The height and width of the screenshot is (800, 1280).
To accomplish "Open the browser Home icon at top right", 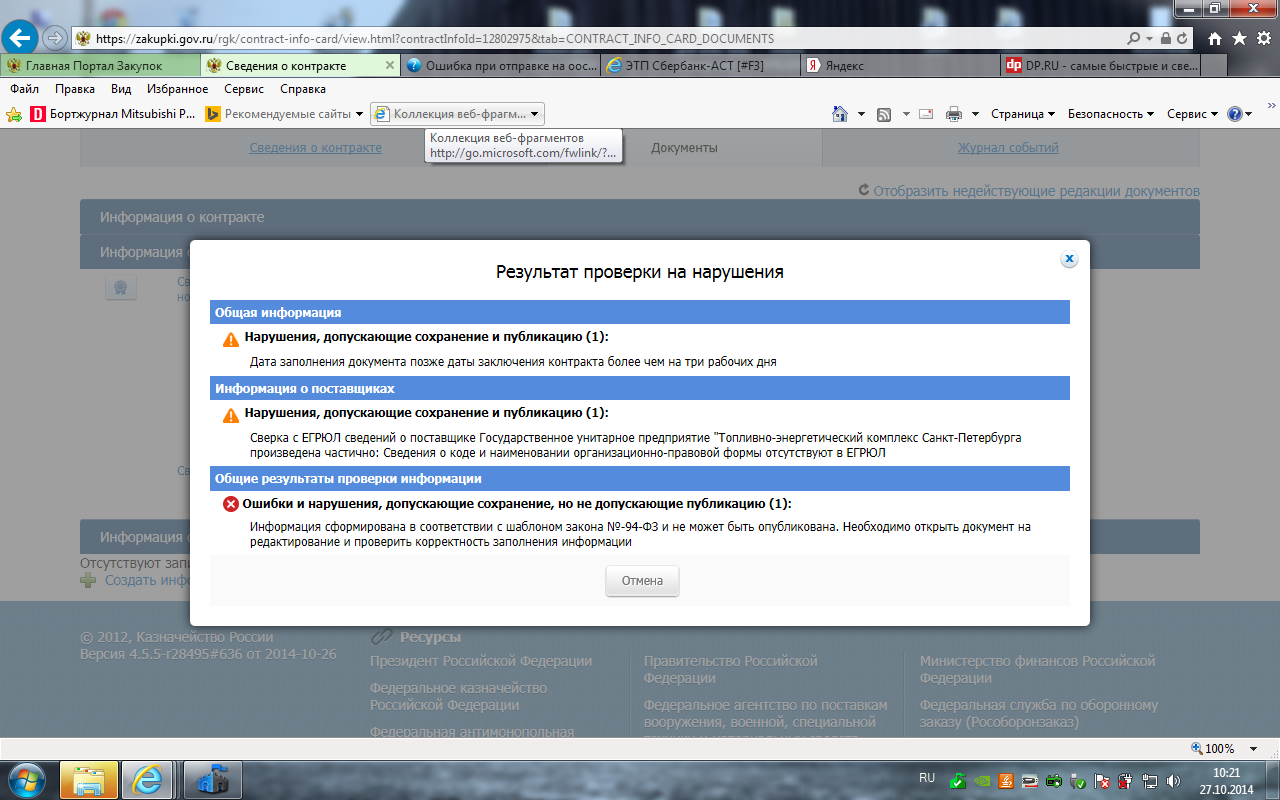I will click(x=1215, y=39).
